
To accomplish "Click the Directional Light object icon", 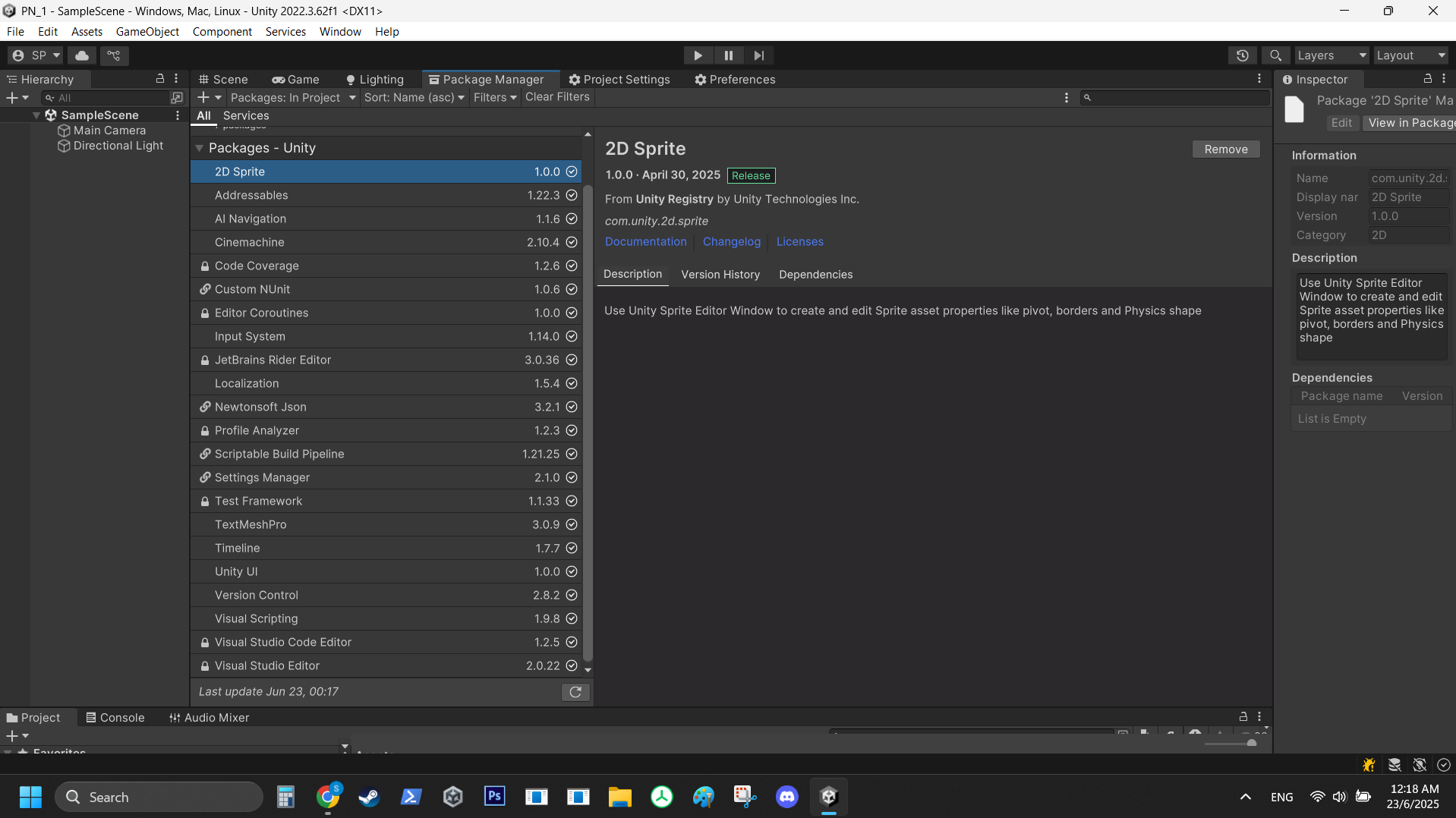I will coord(65,146).
